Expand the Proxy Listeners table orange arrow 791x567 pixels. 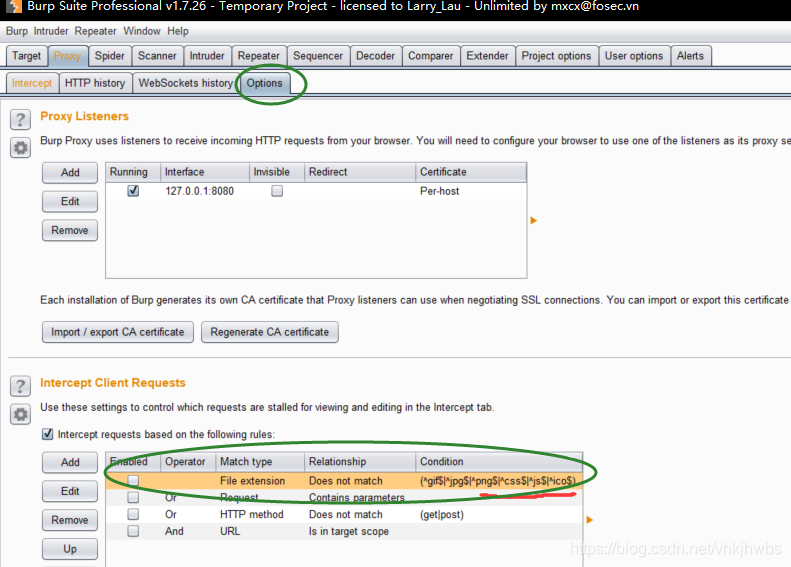click(x=533, y=220)
